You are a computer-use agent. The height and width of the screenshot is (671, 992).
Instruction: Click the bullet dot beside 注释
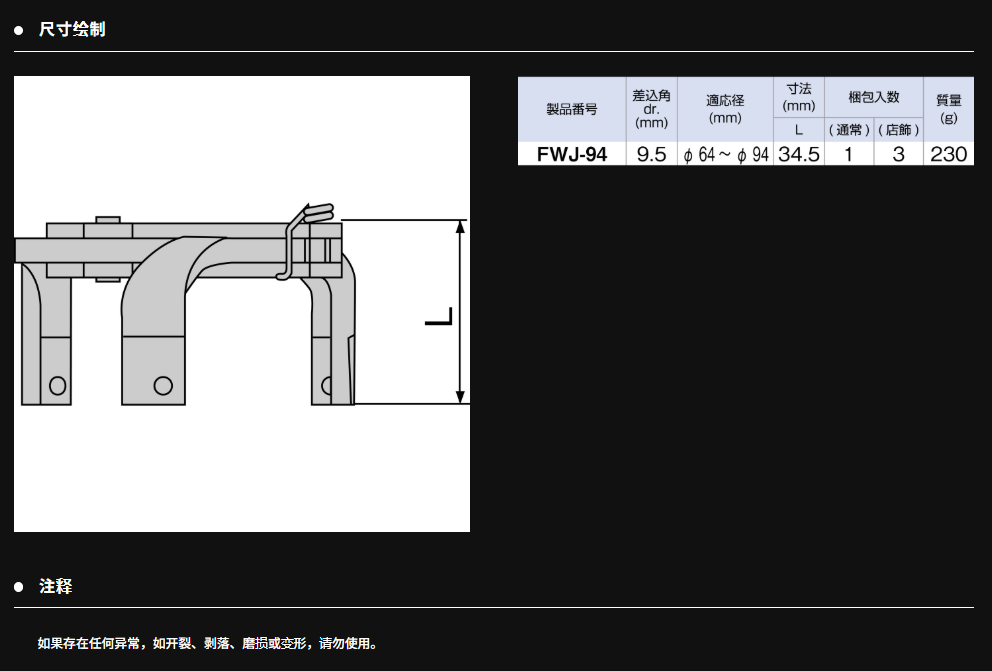coord(18,587)
